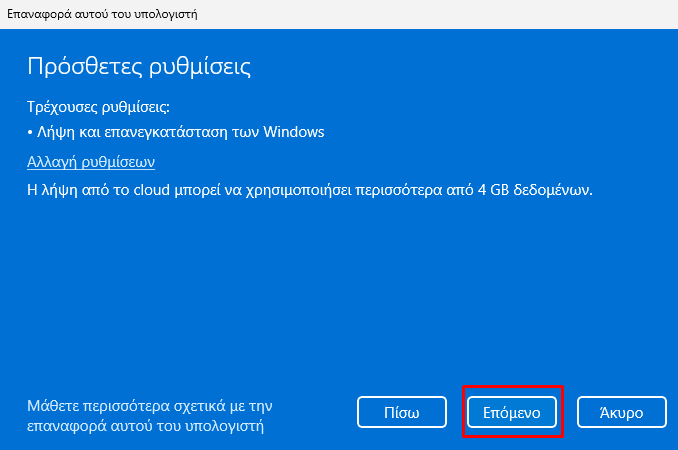Click the second line of the learn-more link
678x450 pixels.
click(145, 426)
